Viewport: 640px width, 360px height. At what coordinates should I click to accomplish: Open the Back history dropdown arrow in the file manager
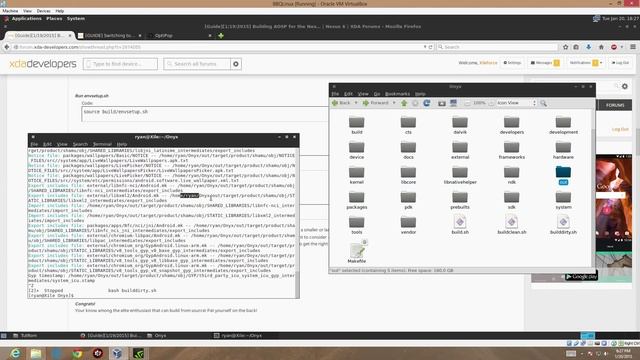tap(356, 103)
